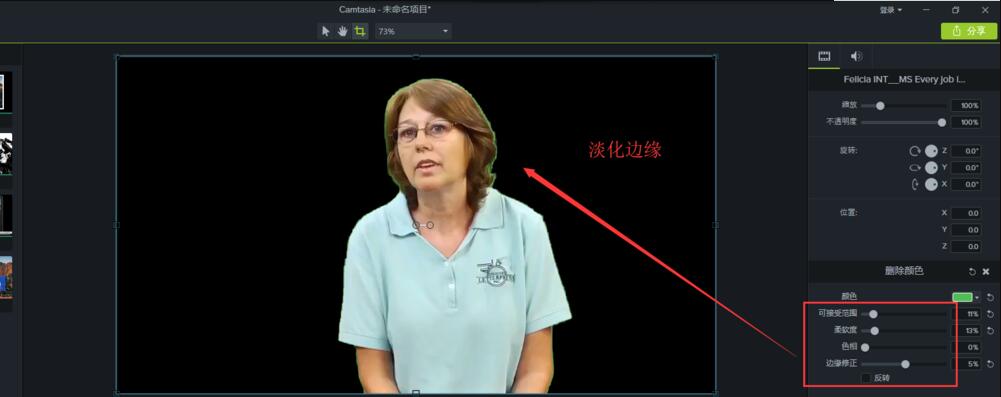
Task: Select the arrow edit tool
Action: coord(326,31)
